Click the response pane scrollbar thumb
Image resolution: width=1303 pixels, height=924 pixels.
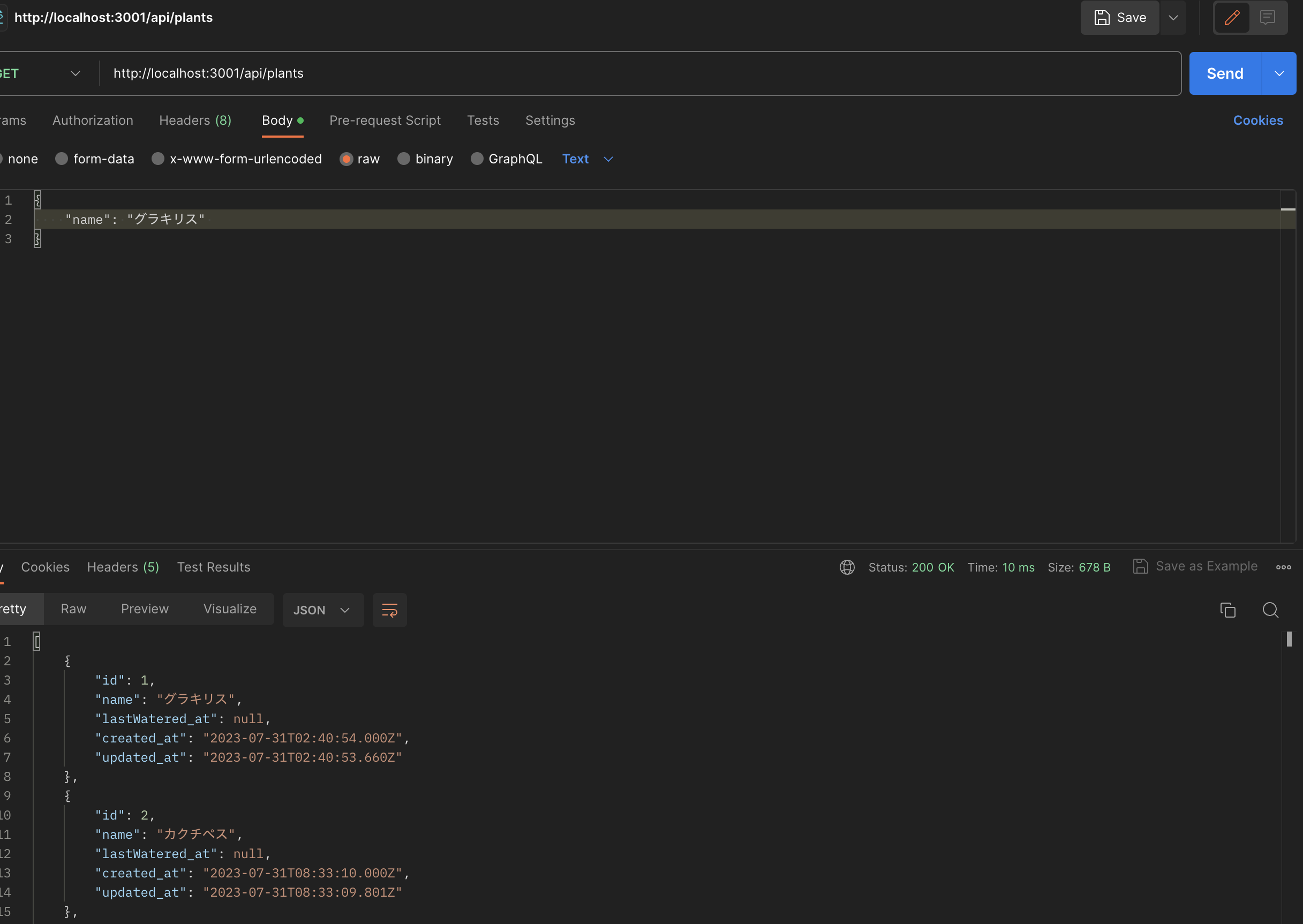tap(1289, 640)
